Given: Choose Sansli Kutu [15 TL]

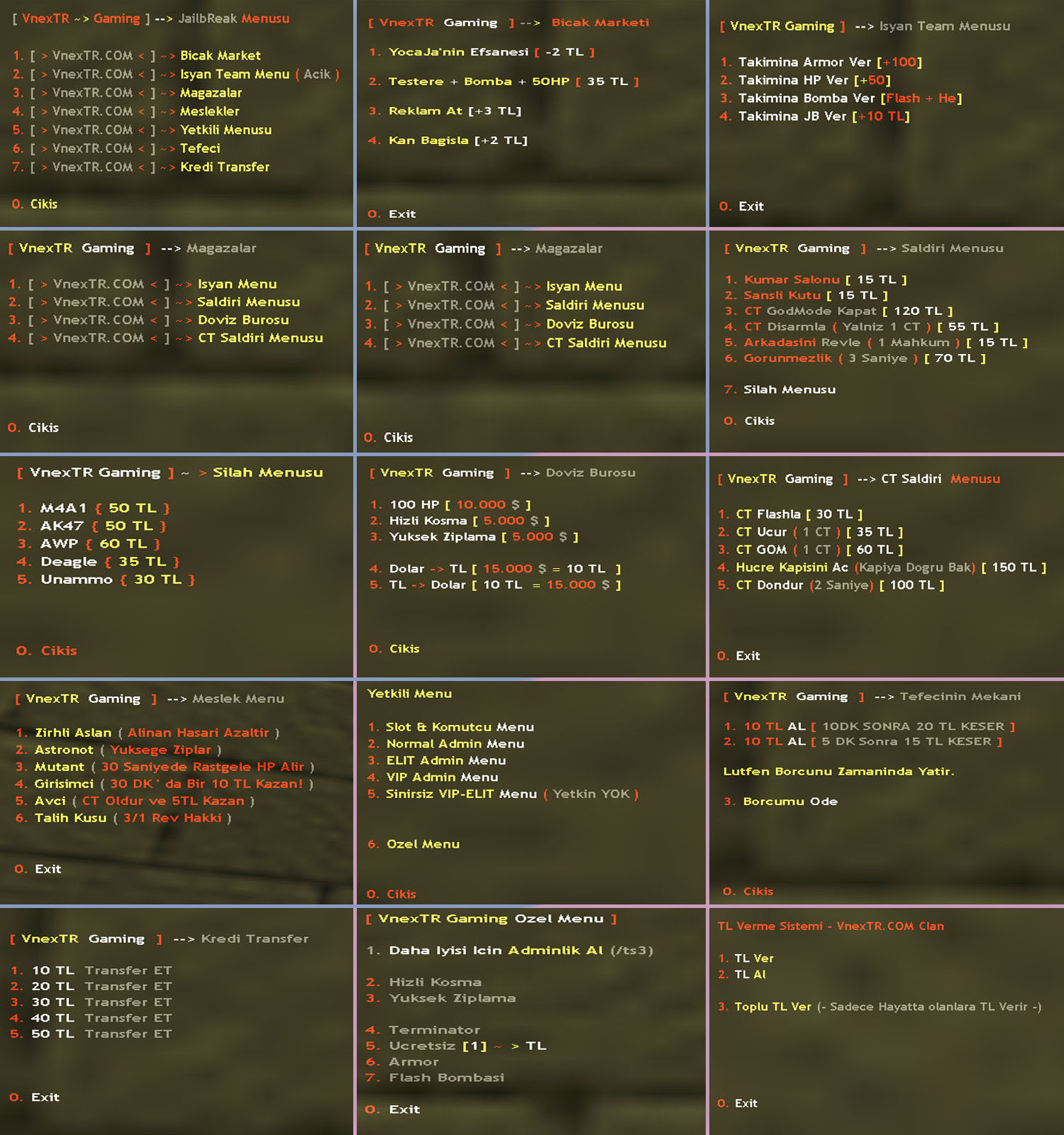Looking at the screenshot, I should 807,295.
